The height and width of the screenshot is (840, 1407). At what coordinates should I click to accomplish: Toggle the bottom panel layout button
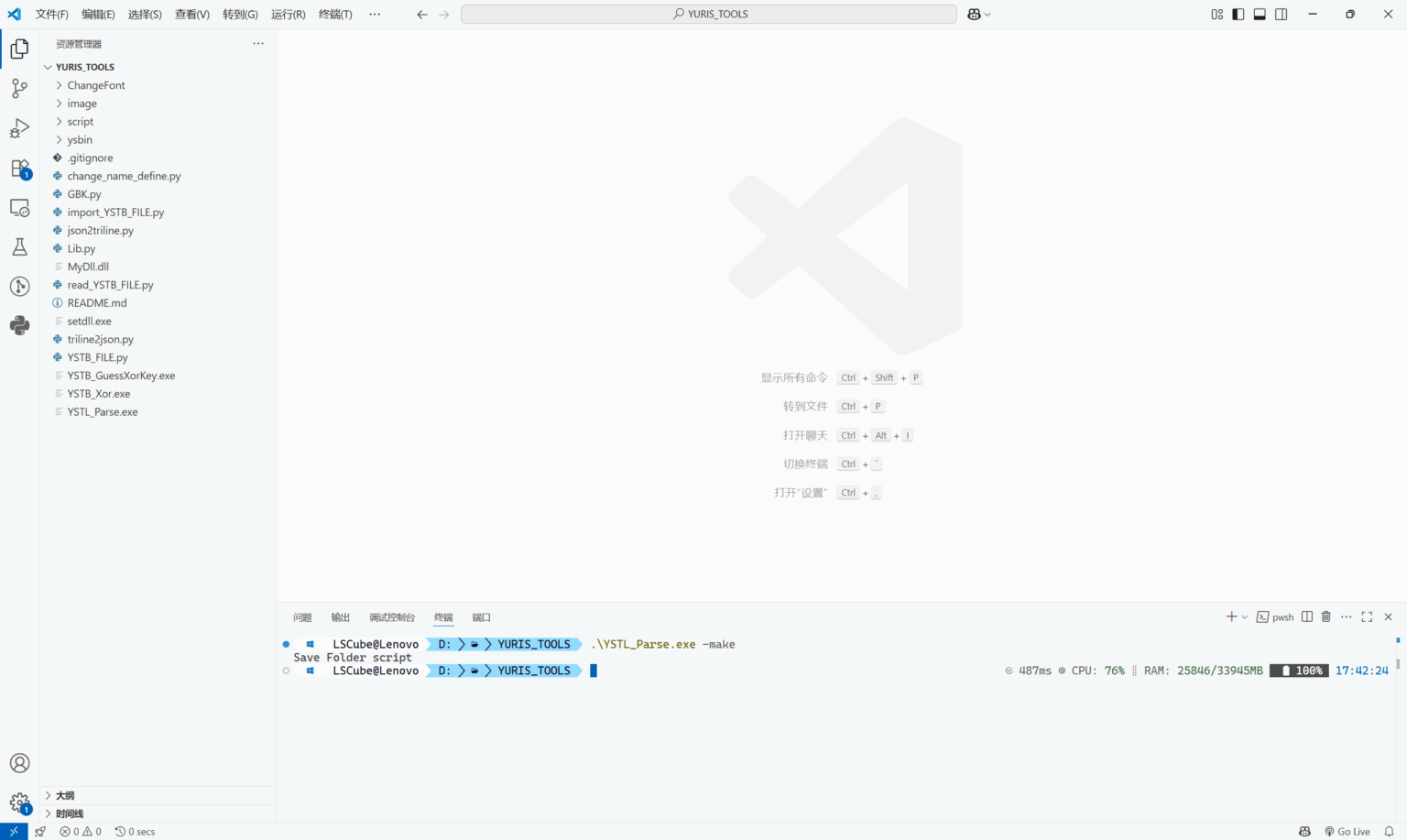click(x=1260, y=14)
